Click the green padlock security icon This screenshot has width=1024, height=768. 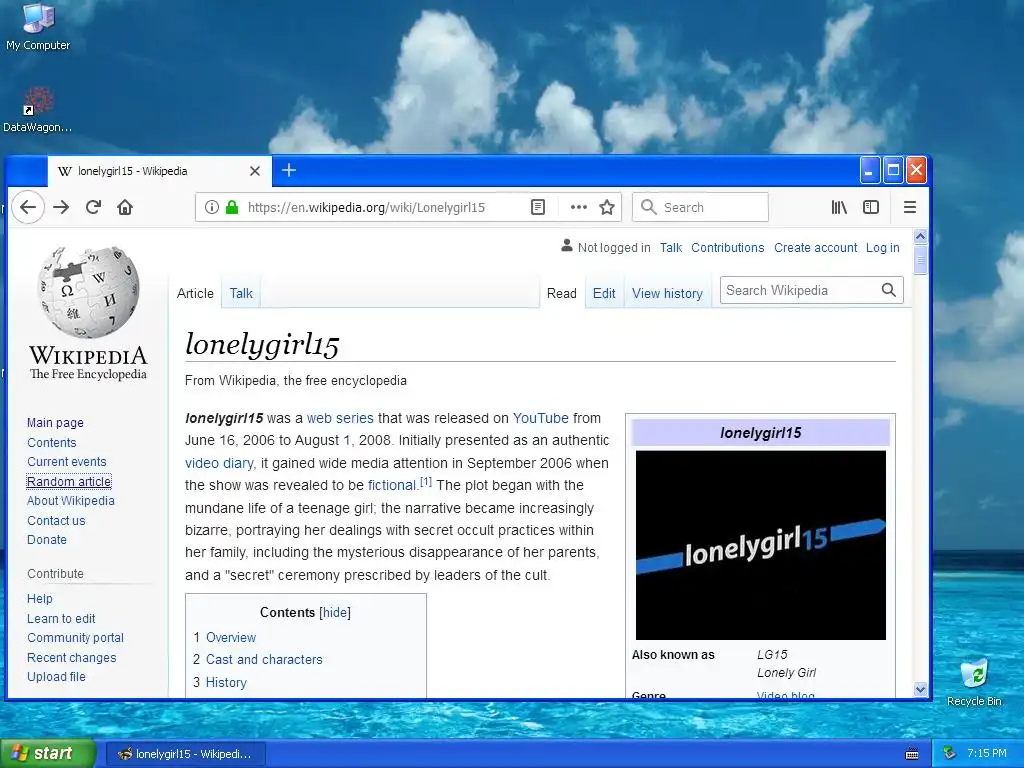[232, 208]
